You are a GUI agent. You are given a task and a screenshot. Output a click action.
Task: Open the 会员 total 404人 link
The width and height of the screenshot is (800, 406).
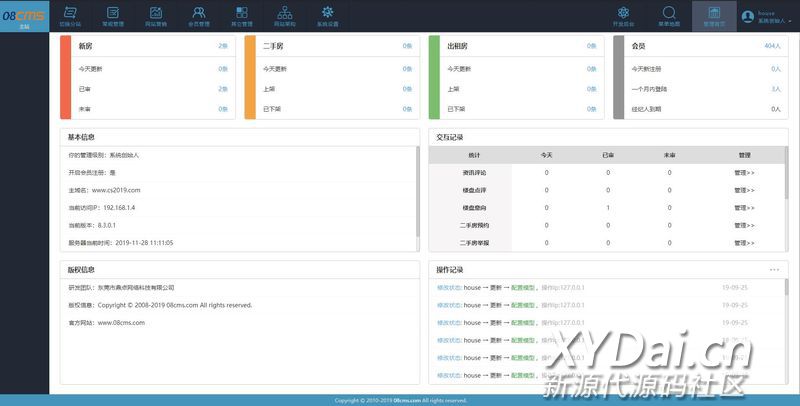[x=772, y=46]
